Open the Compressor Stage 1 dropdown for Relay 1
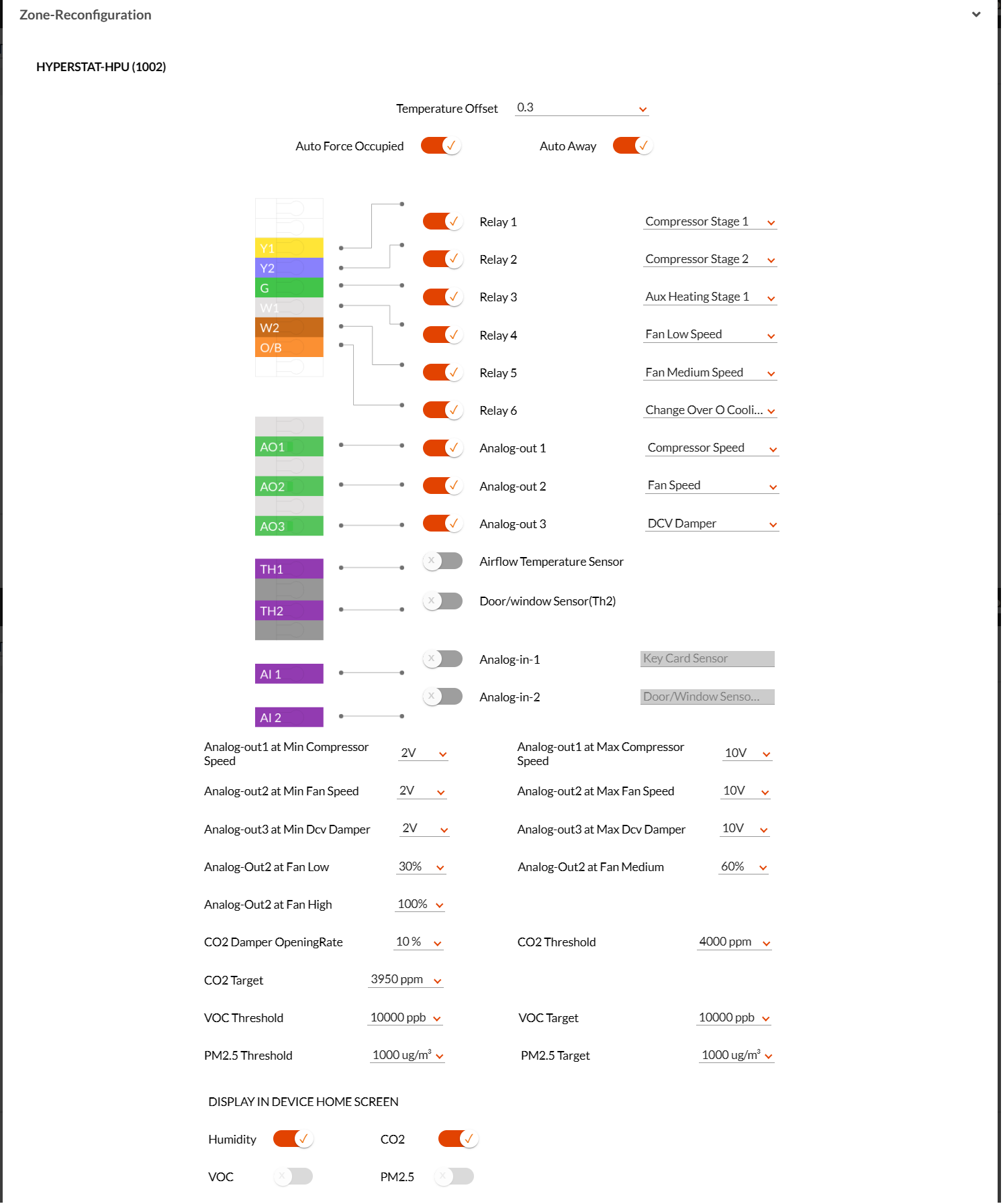1003x1204 pixels. pyautogui.click(x=710, y=221)
